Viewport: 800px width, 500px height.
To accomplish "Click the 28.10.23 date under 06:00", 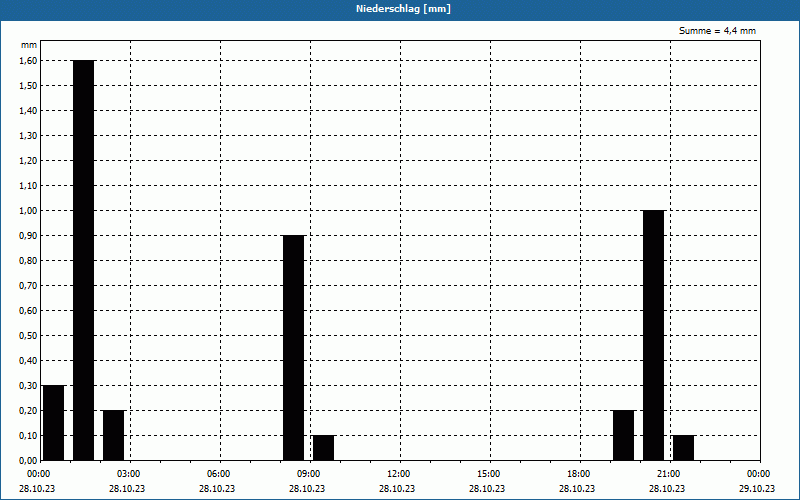I will [217, 489].
